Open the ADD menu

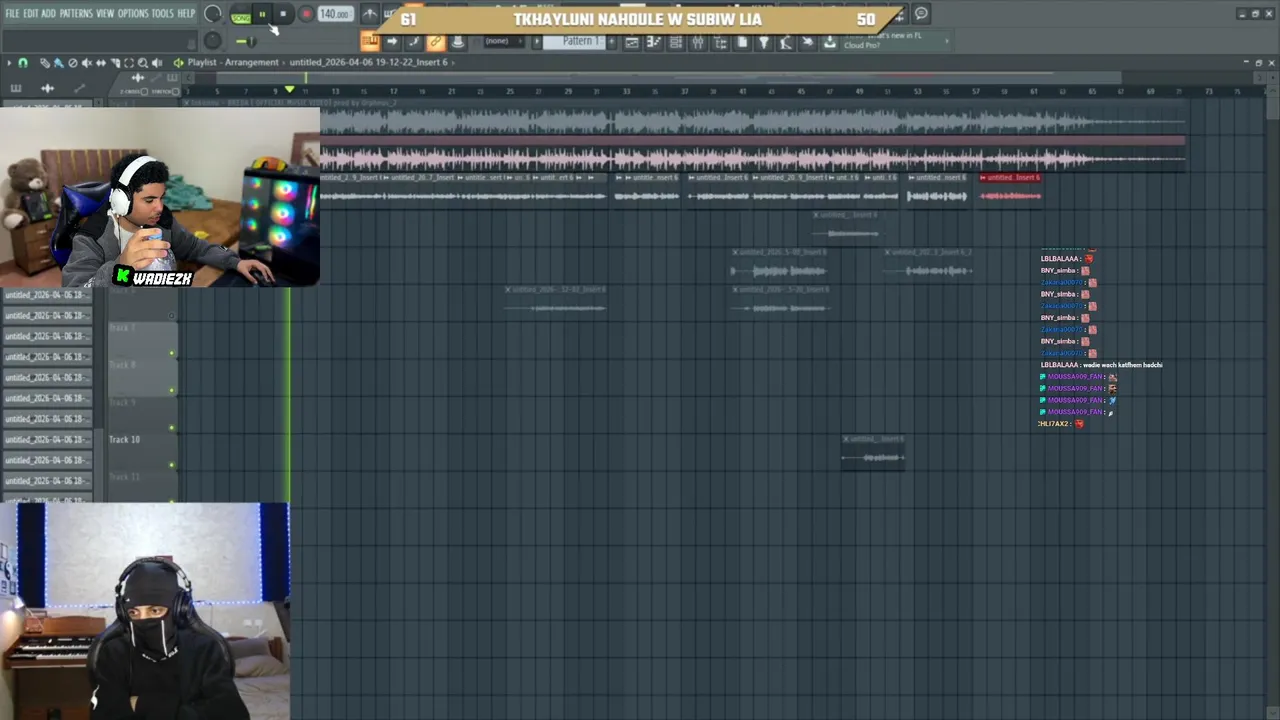[x=49, y=14]
